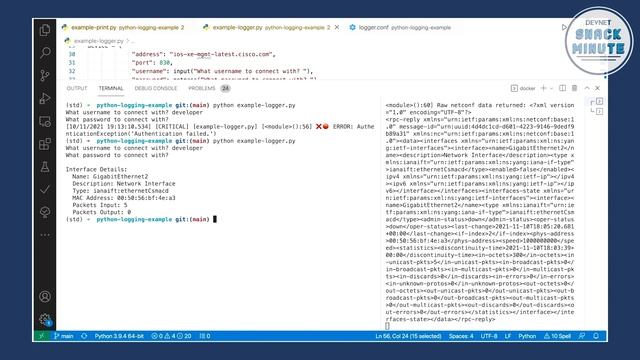Change UTF-8 file encoding
Image resolution: width=640 pixels, height=360 pixels.
(x=489, y=336)
